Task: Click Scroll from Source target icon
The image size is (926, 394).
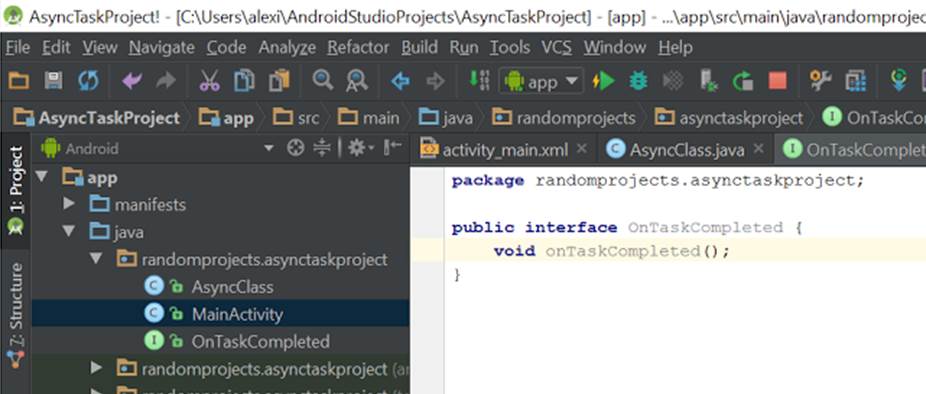Action: pyautogui.click(x=295, y=148)
